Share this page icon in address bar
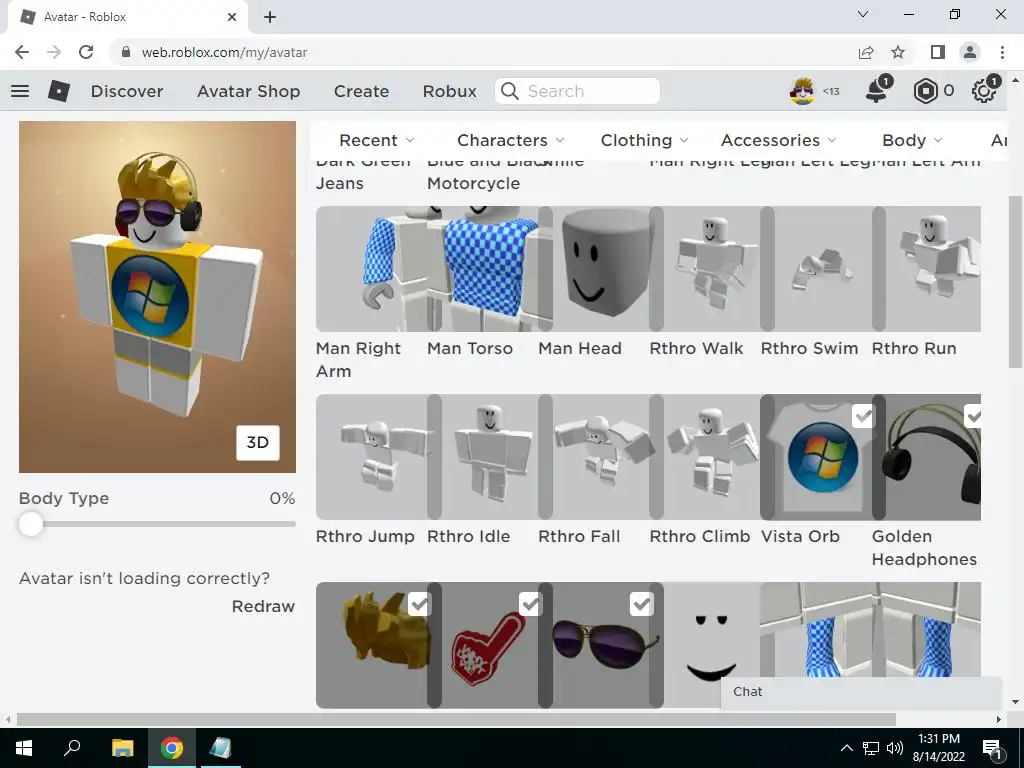The height and width of the screenshot is (768, 1024). click(x=866, y=52)
